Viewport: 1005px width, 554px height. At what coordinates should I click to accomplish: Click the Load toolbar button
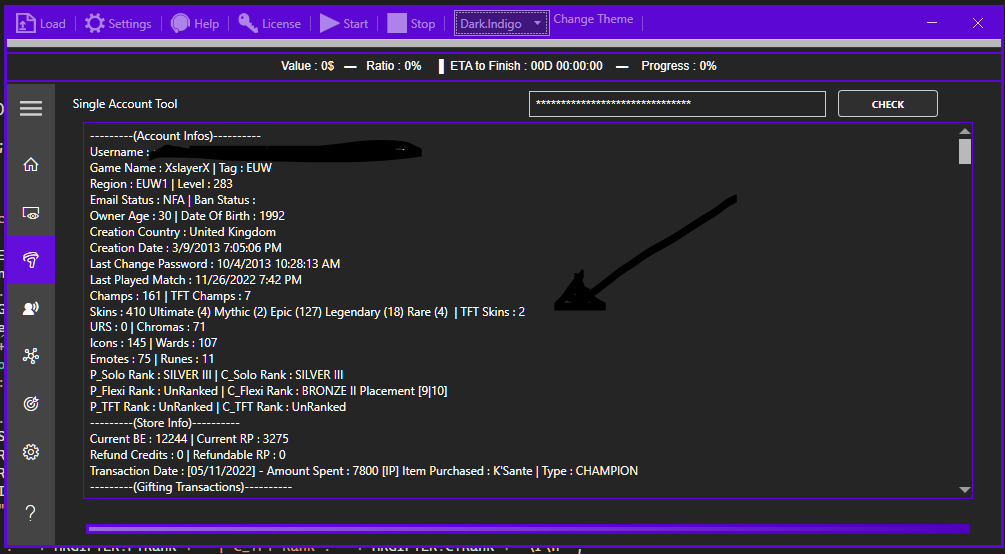(x=40, y=24)
